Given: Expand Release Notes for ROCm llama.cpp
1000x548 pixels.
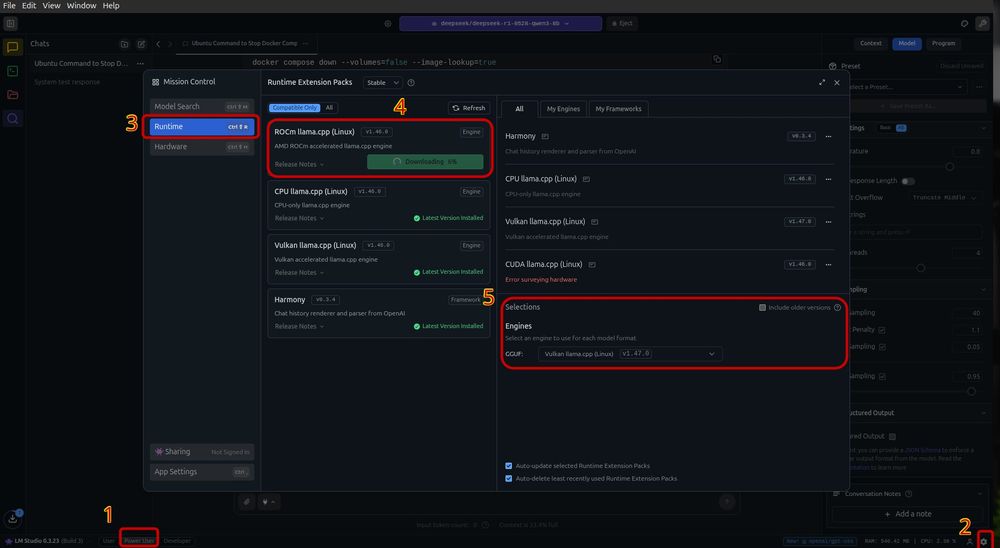Looking at the screenshot, I should coord(299,165).
